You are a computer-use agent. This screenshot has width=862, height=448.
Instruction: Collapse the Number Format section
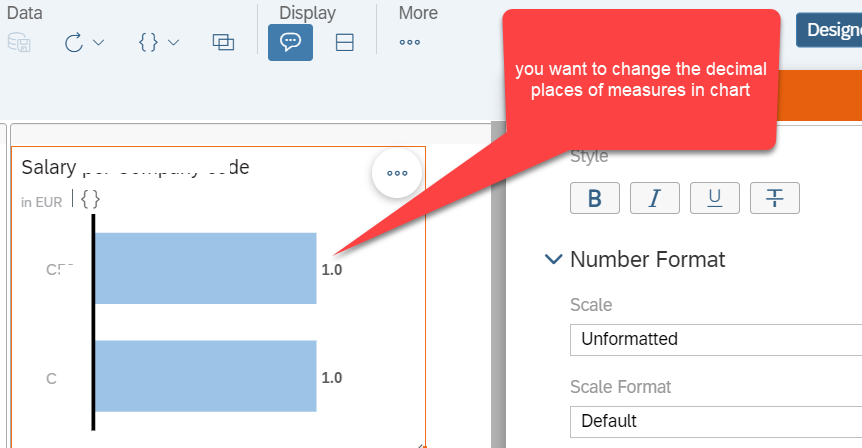click(553, 259)
